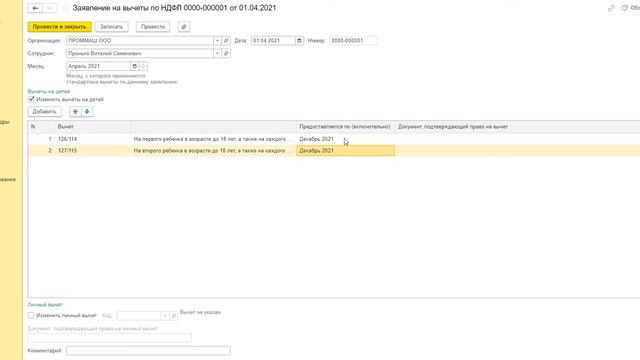
Task: Move the selected deduction row up
Action: pos(75,111)
